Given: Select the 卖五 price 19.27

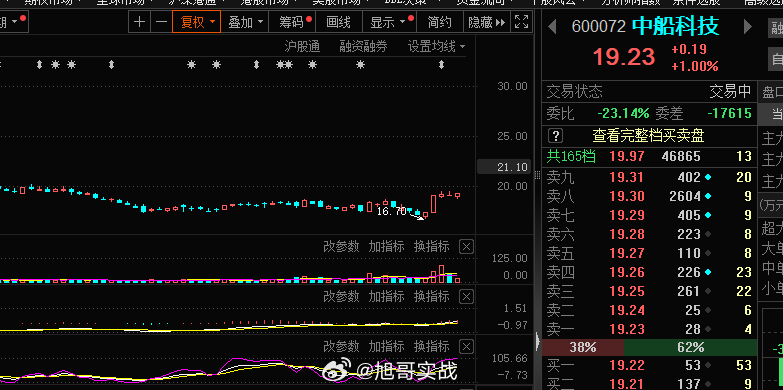Looking at the screenshot, I should point(627,253).
